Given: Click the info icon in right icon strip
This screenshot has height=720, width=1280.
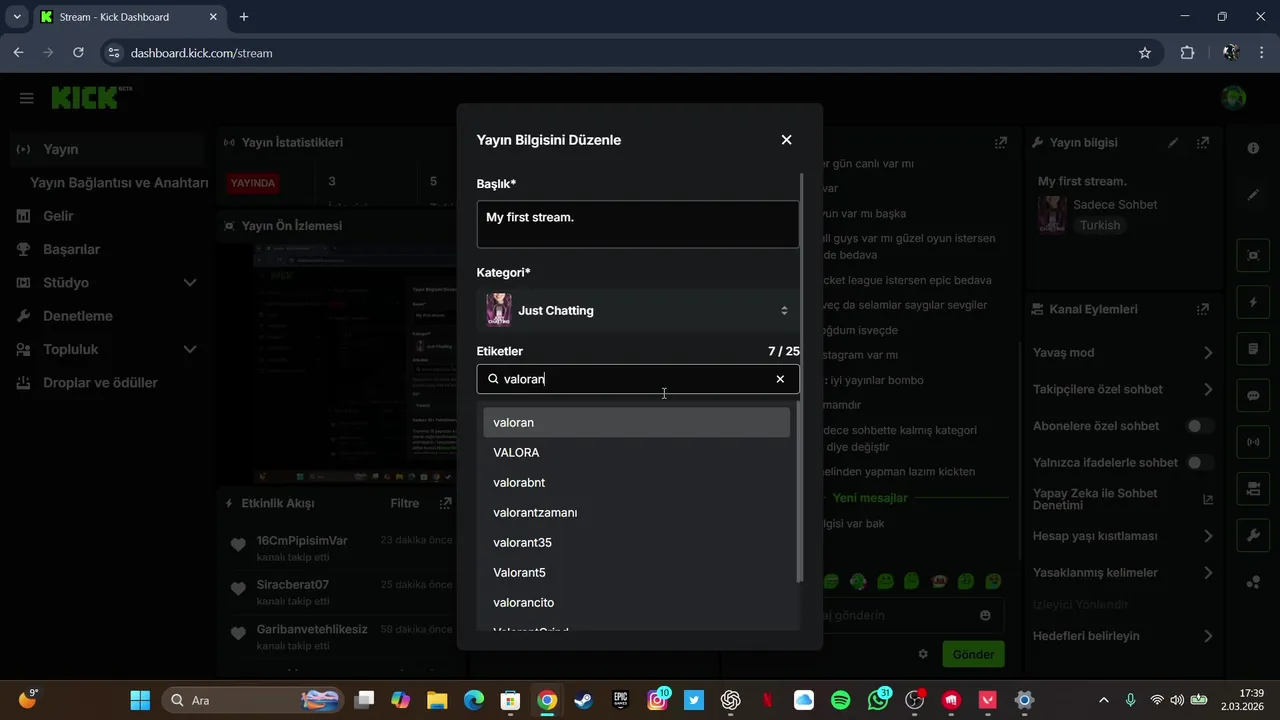Looking at the screenshot, I should click(x=1253, y=148).
